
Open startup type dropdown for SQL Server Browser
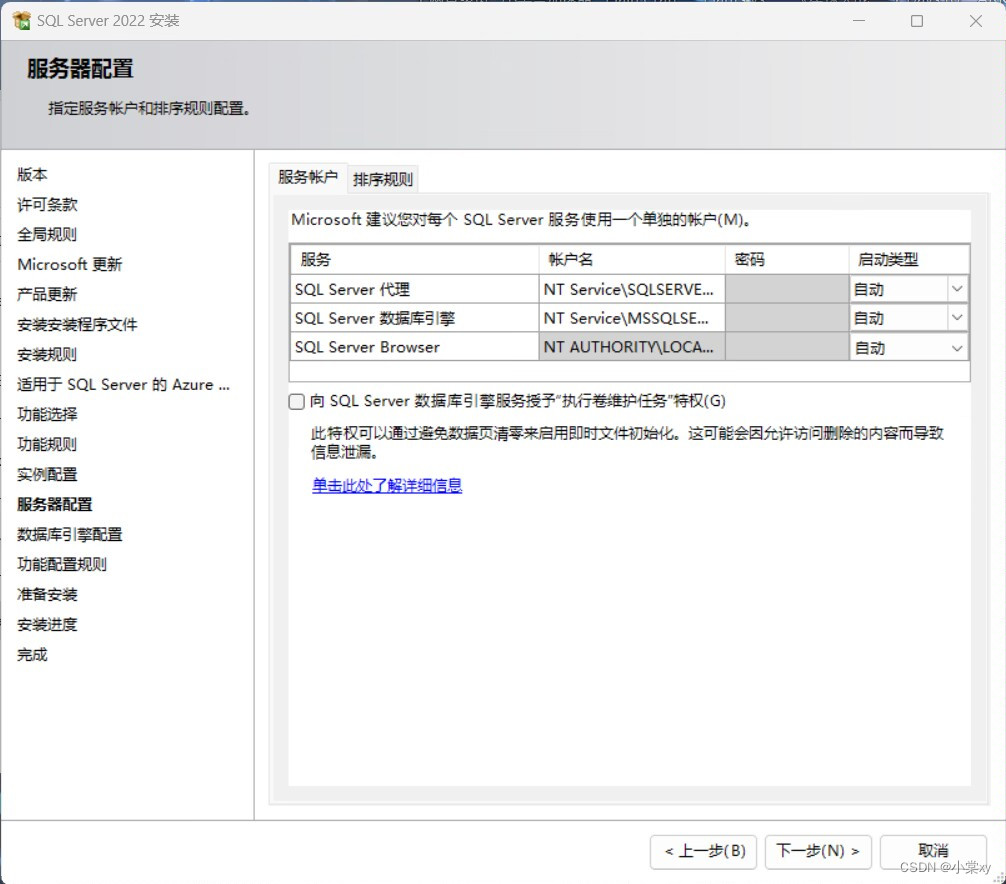957,348
